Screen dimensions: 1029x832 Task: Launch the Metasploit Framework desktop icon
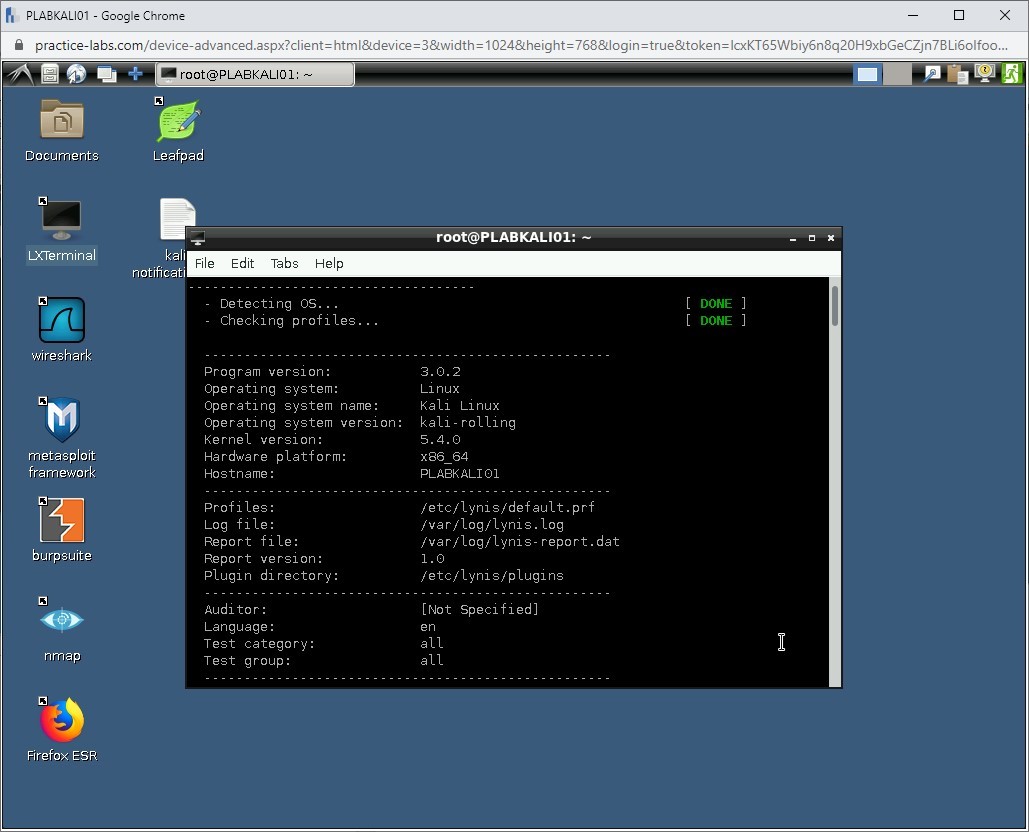point(62,421)
